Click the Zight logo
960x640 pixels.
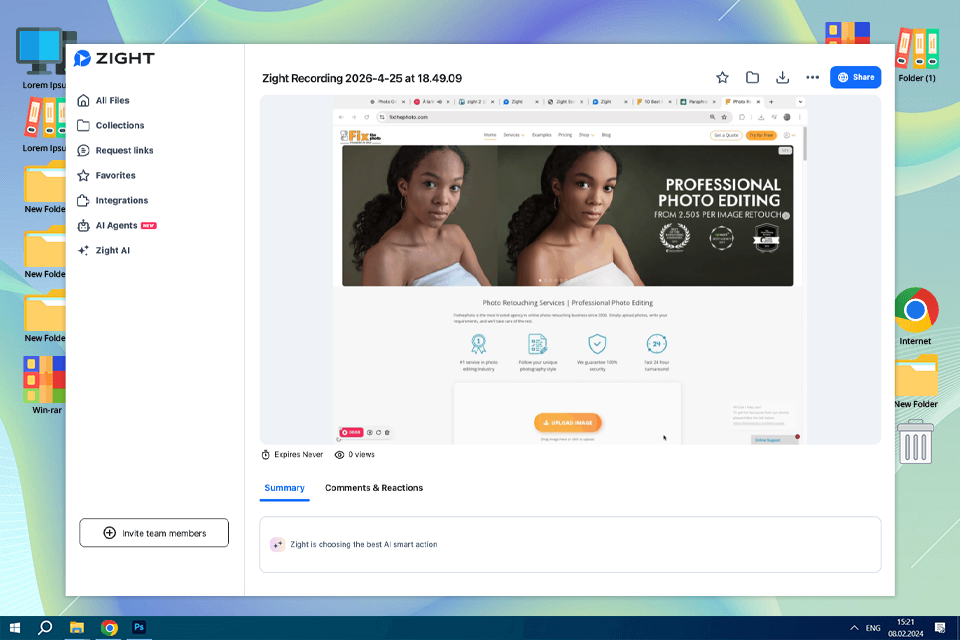pyautogui.click(x=114, y=58)
